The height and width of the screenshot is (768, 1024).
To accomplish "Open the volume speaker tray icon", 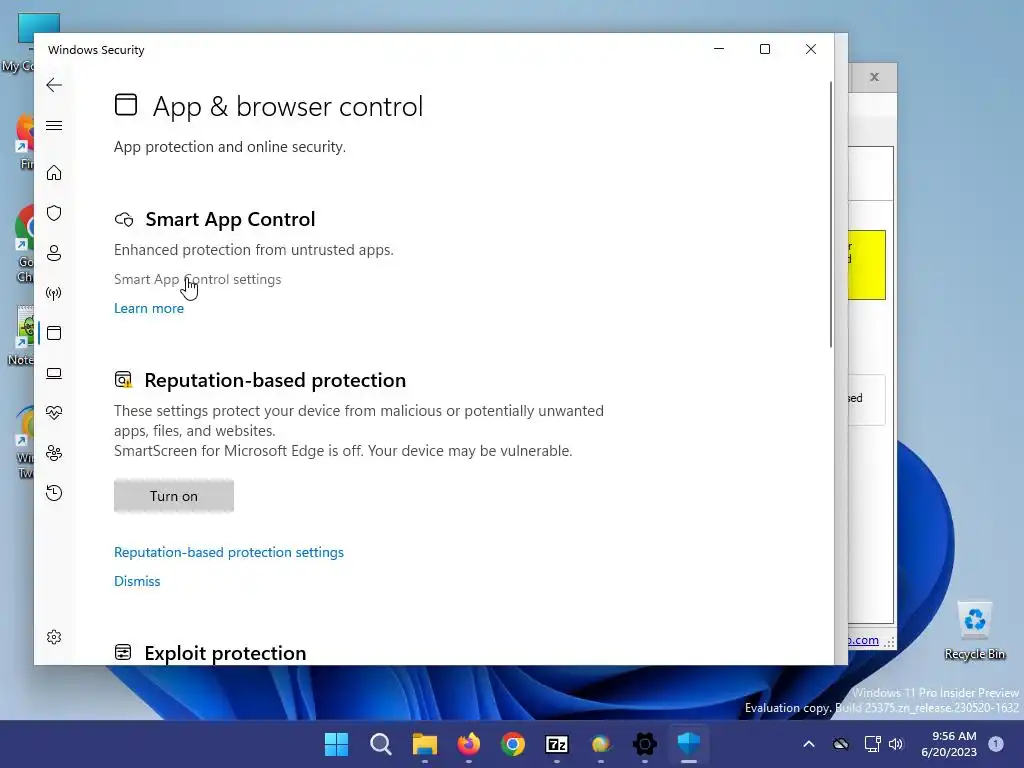I will [x=896, y=744].
